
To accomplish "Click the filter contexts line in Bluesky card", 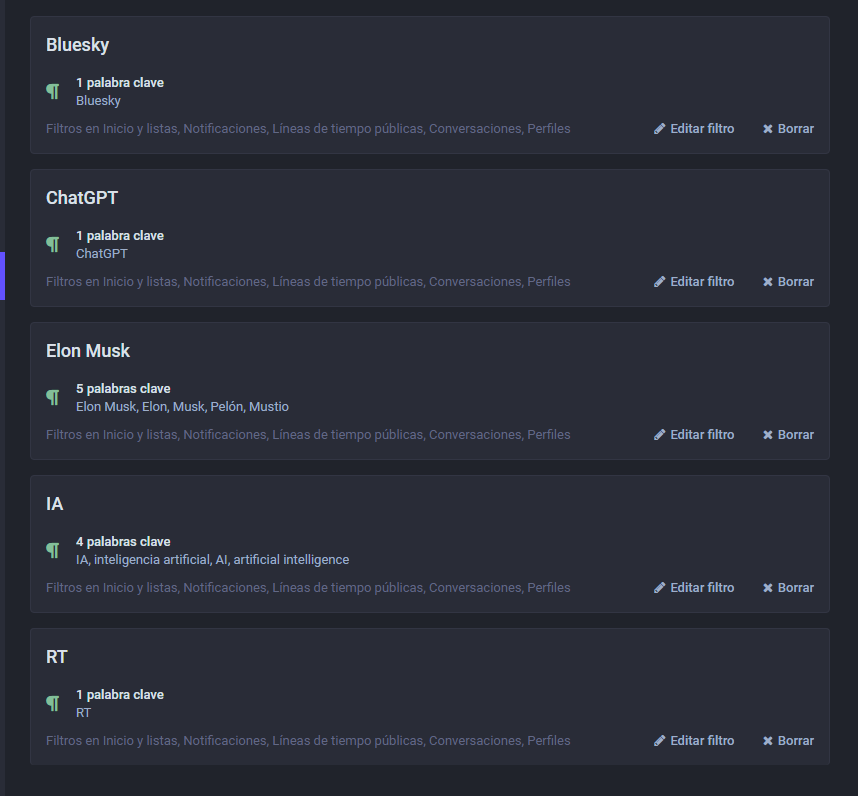I will click(x=308, y=129).
